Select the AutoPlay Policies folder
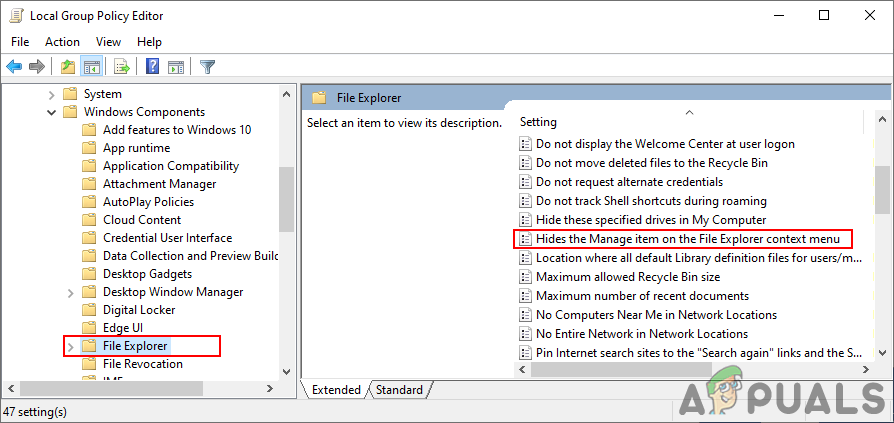The height and width of the screenshot is (423, 894). [x=148, y=202]
